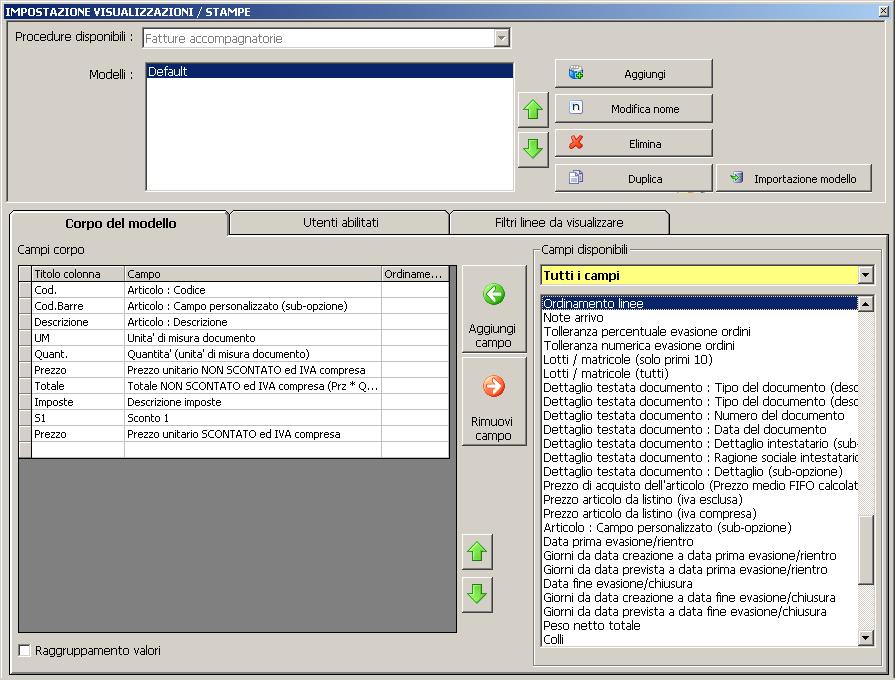The height and width of the screenshot is (680, 895).
Task: Click the green Aggiungi campo arrow icon
Action: pyautogui.click(x=493, y=295)
